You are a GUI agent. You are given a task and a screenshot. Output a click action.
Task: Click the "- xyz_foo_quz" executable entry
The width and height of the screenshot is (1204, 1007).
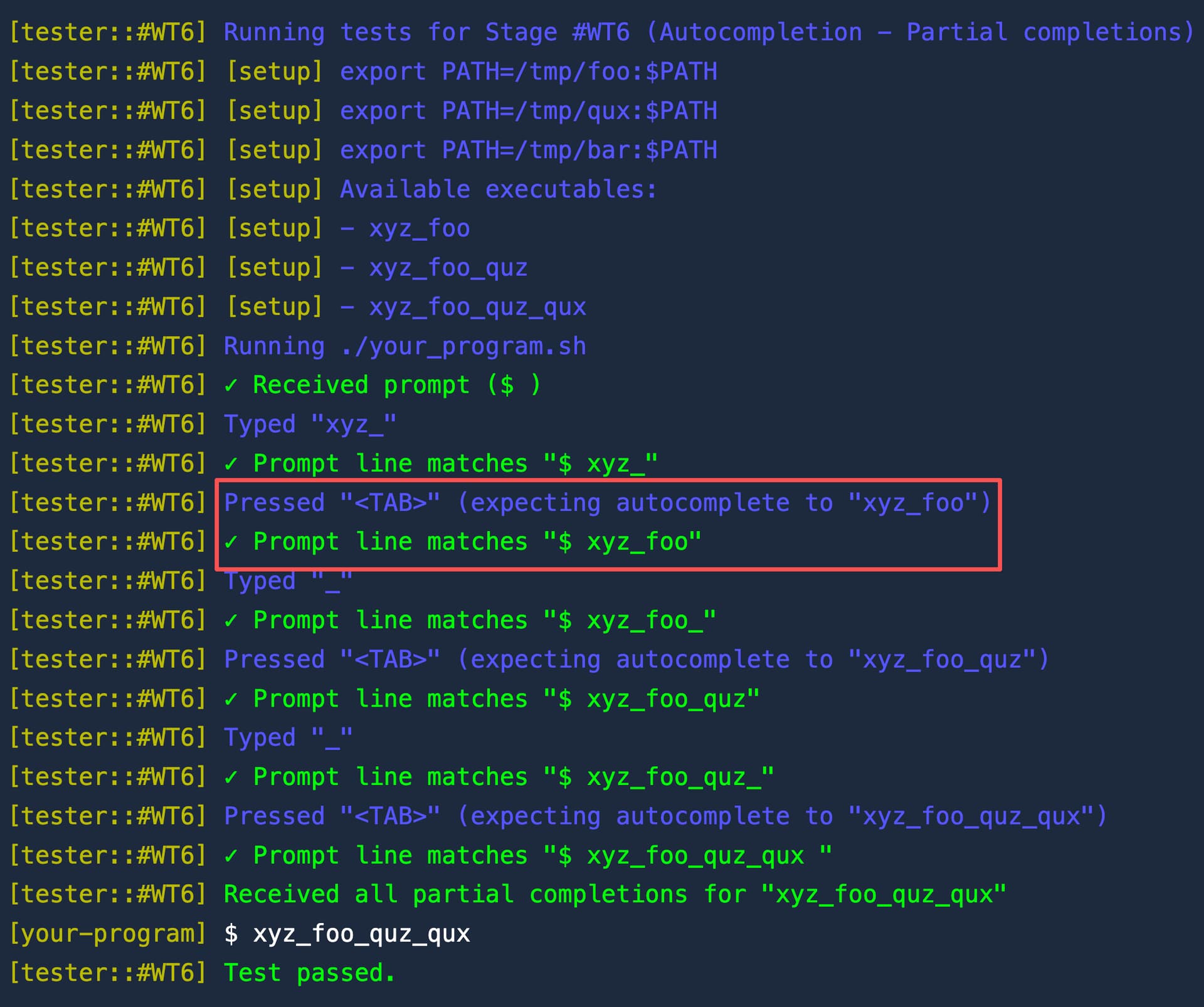[x=434, y=268]
